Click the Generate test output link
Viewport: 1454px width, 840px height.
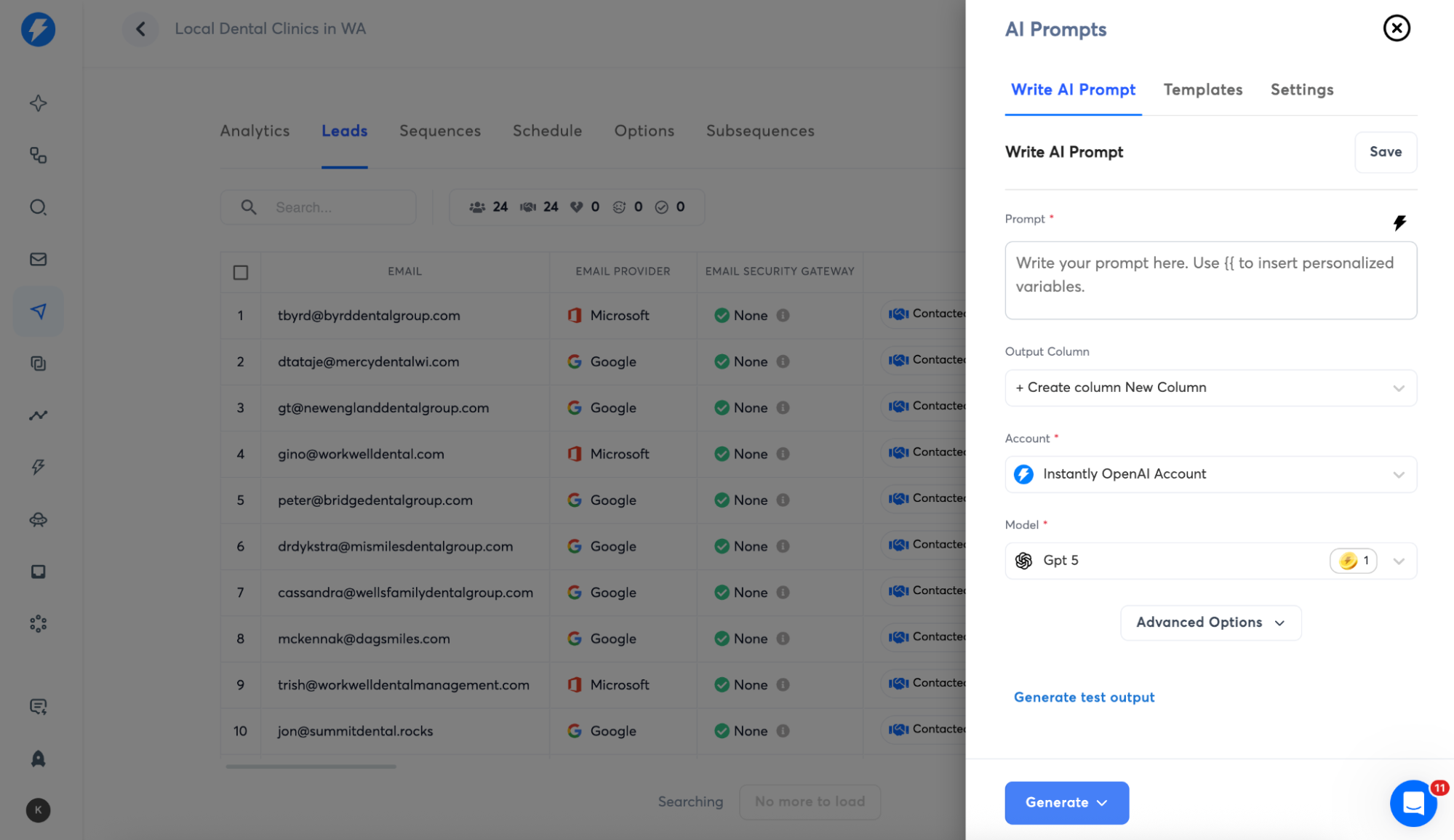point(1084,697)
